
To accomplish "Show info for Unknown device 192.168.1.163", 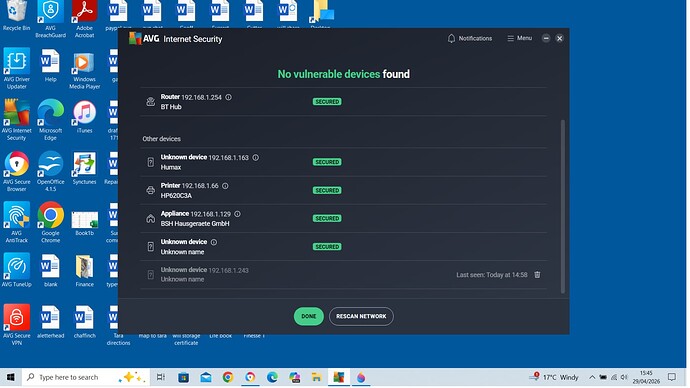I will click(x=256, y=157).
